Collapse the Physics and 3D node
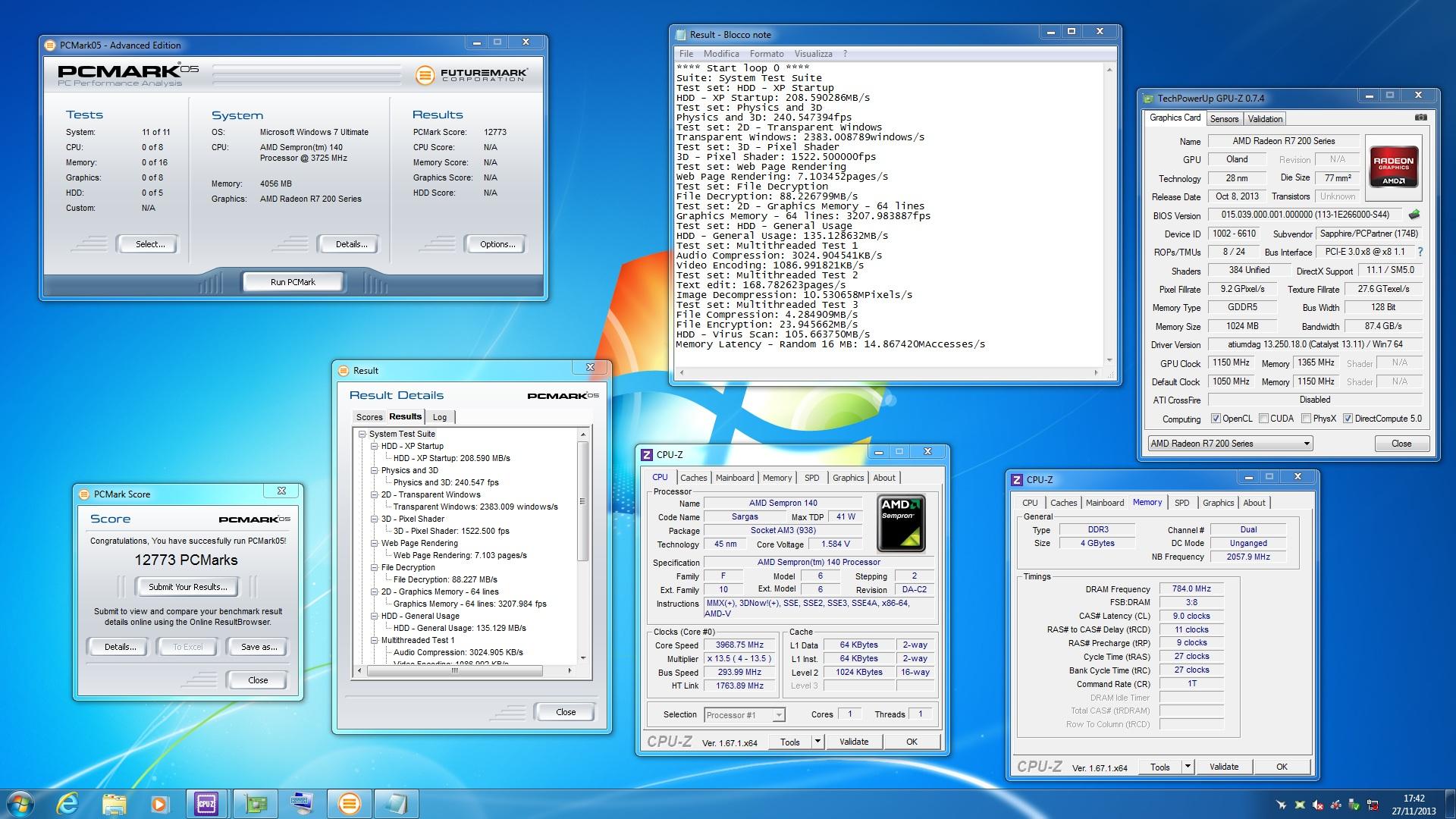1456x819 pixels. coord(375,471)
